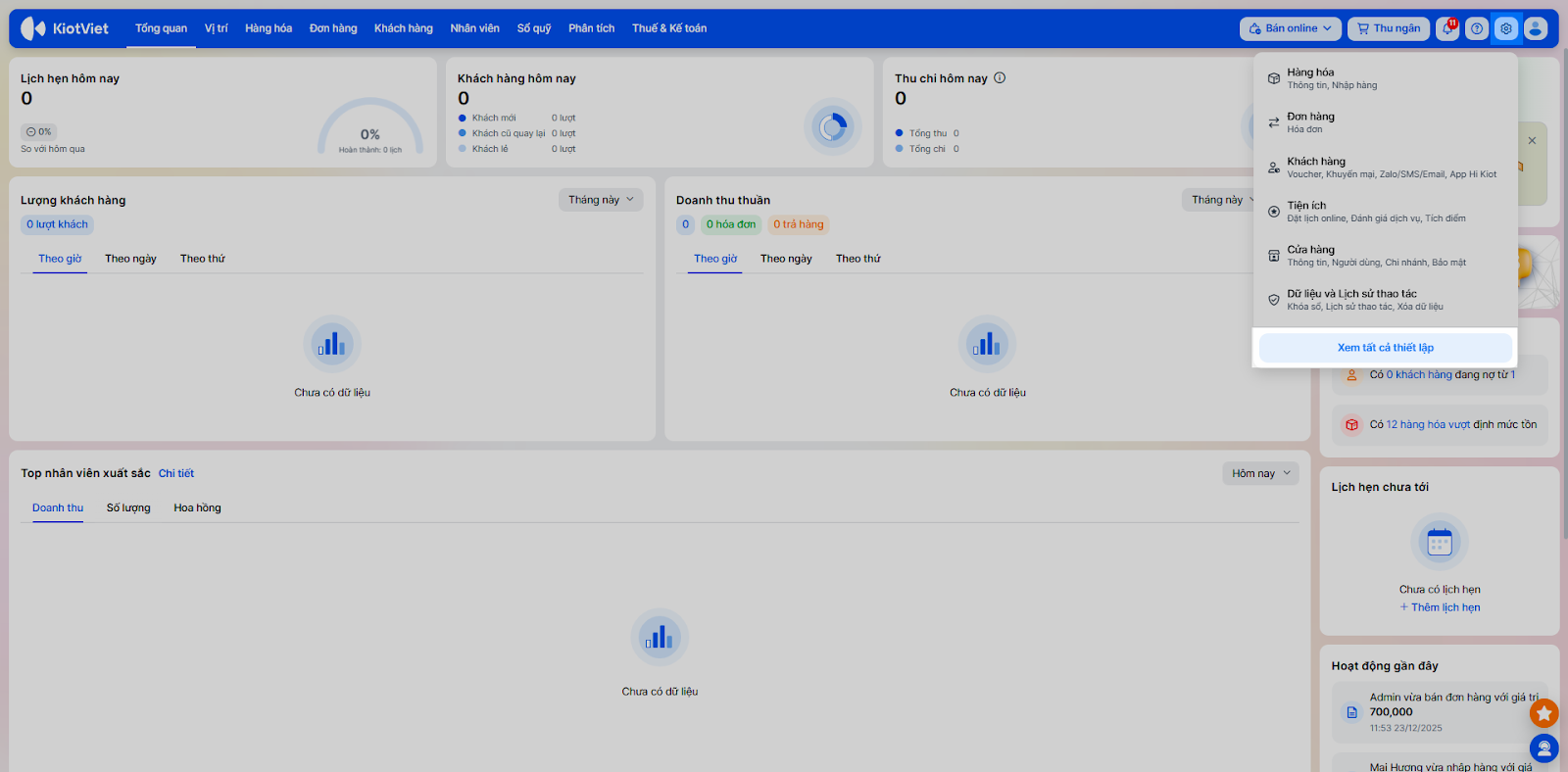Click the info icon beside Thu chi hôm nay
The height and width of the screenshot is (772, 1568).
[1000, 78]
